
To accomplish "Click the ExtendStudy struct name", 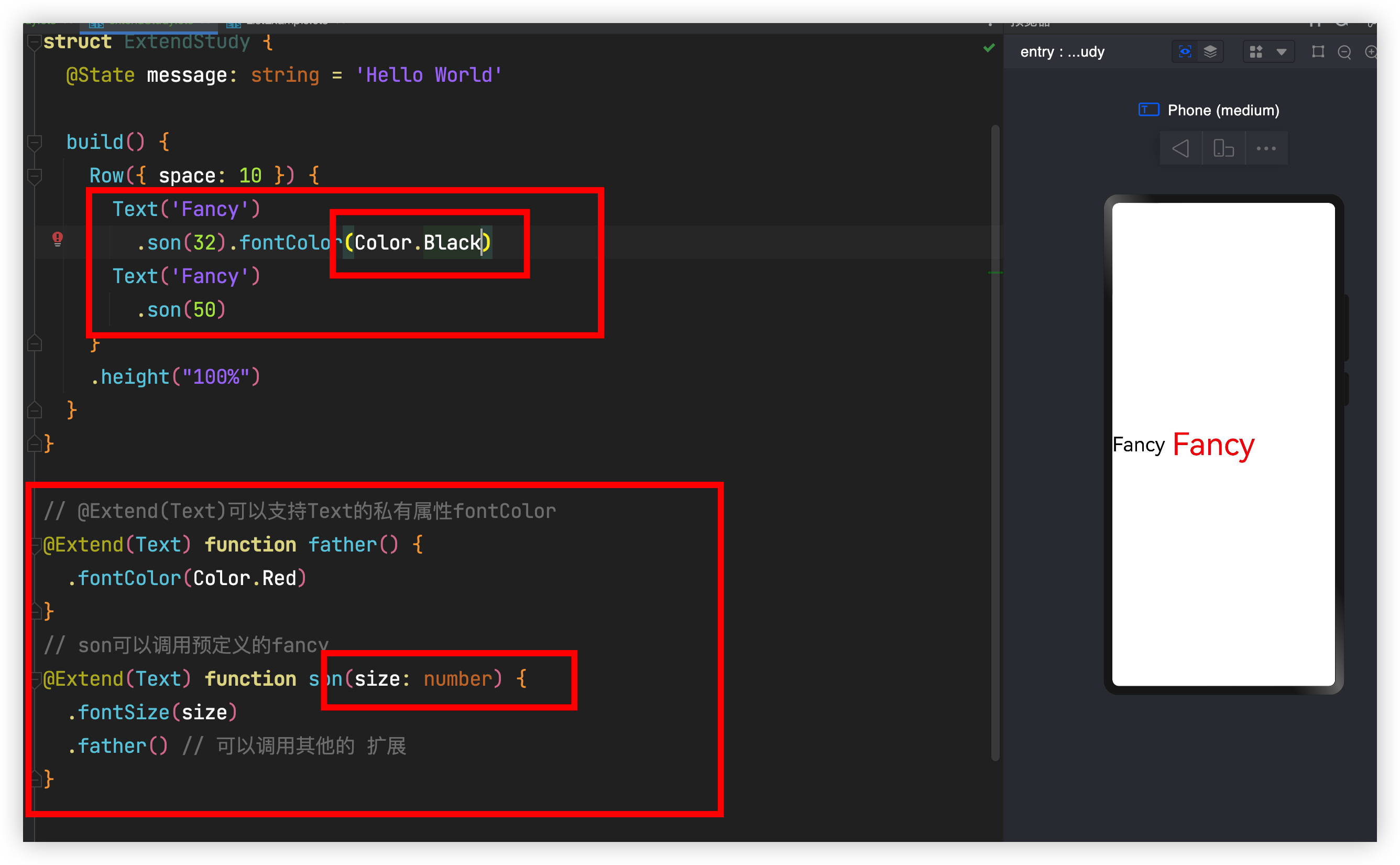I will pyautogui.click(x=187, y=42).
